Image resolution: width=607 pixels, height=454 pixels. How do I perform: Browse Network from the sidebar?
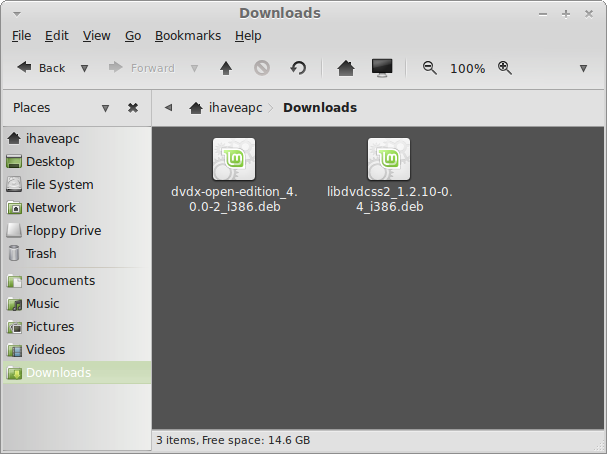[77, 207]
